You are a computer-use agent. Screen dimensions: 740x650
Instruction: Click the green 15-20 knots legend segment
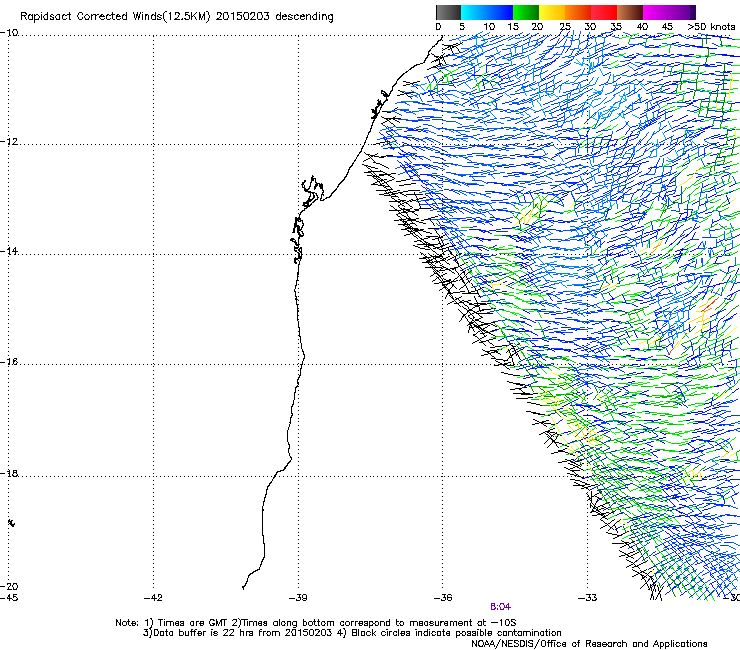coord(526,12)
